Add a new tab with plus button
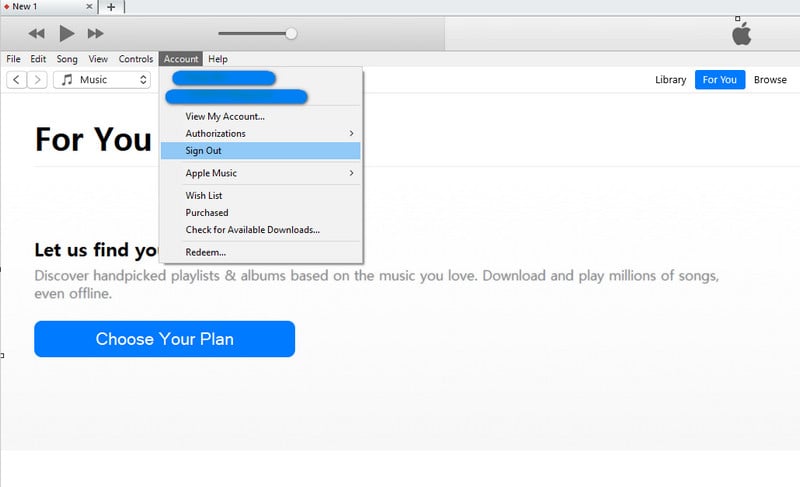 click(111, 7)
